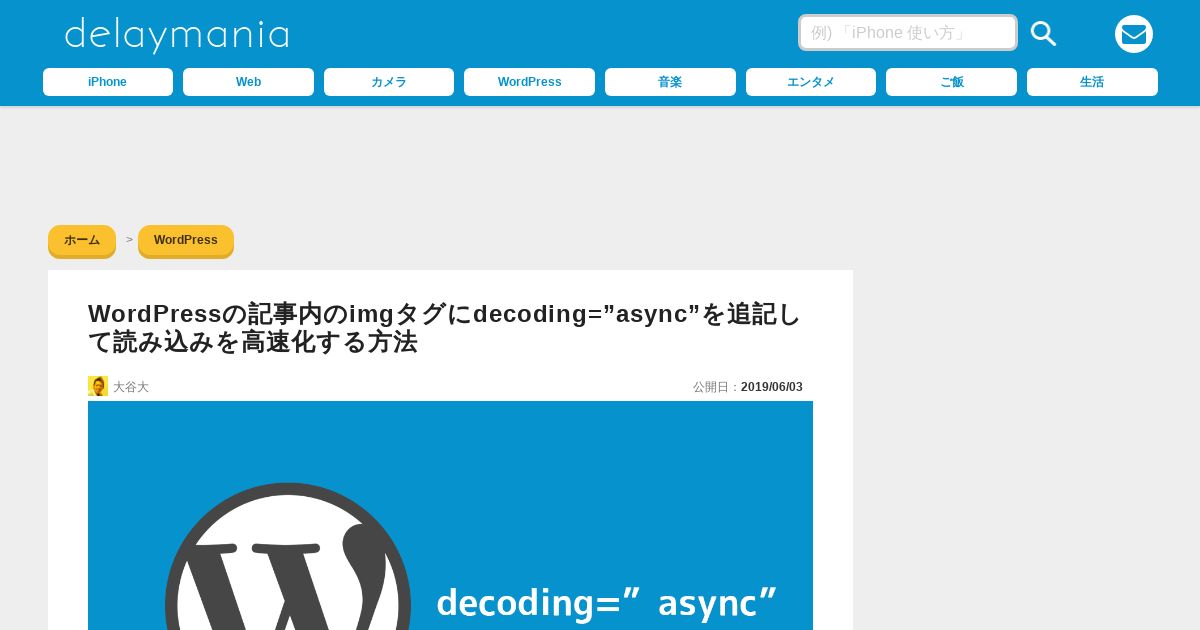
Task: Open the Web category menu
Action: pyautogui.click(x=248, y=82)
